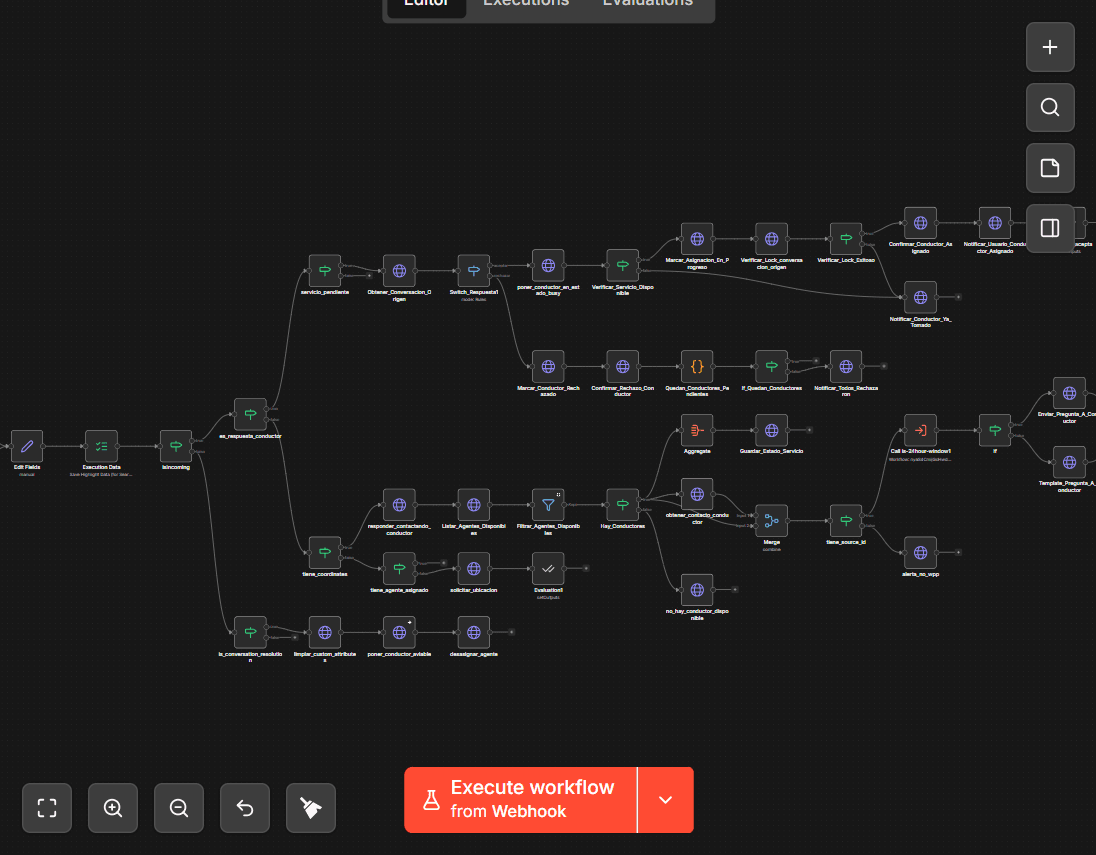Open workflow search using the magnifier icon
Screen dimensions: 1096x855
1049,107
